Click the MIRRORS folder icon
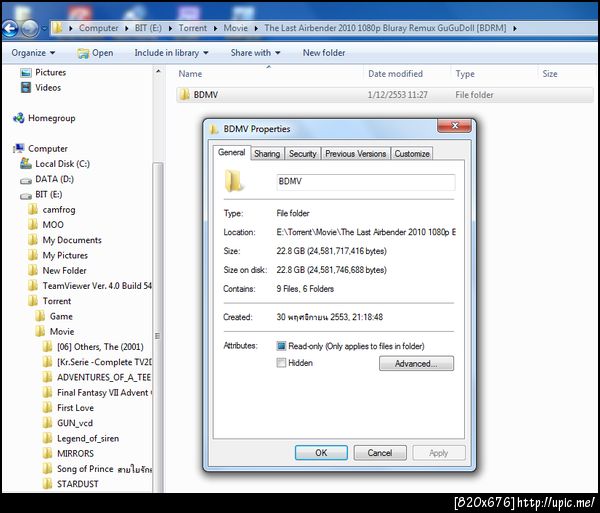Image resolution: width=600 pixels, height=513 pixels. [47, 454]
